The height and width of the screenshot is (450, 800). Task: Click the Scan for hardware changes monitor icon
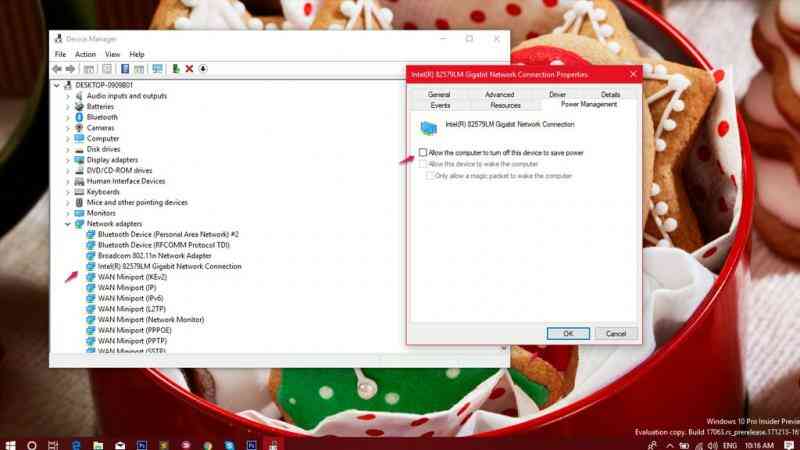[x=157, y=69]
